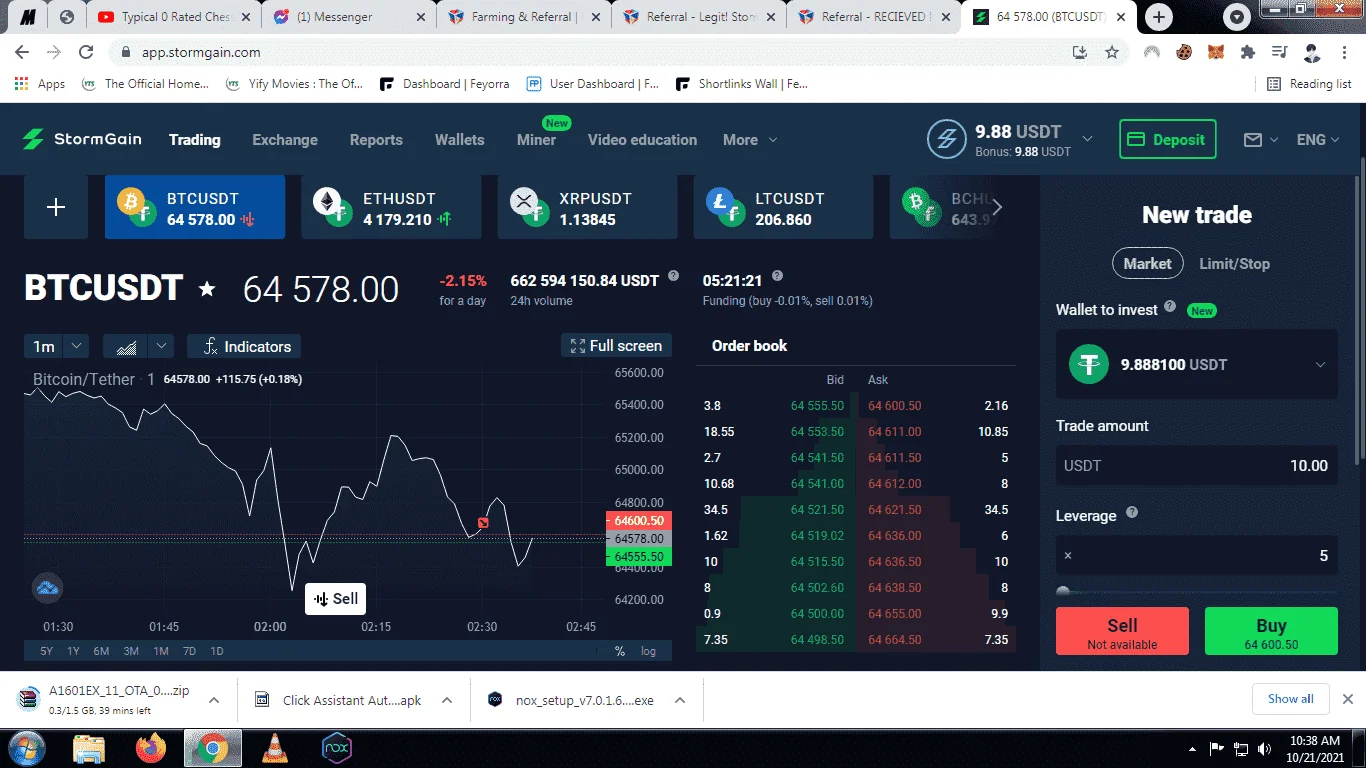Switch to the XRPUSDT instrument tab
The width and height of the screenshot is (1366, 768).
click(x=587, y=207)
